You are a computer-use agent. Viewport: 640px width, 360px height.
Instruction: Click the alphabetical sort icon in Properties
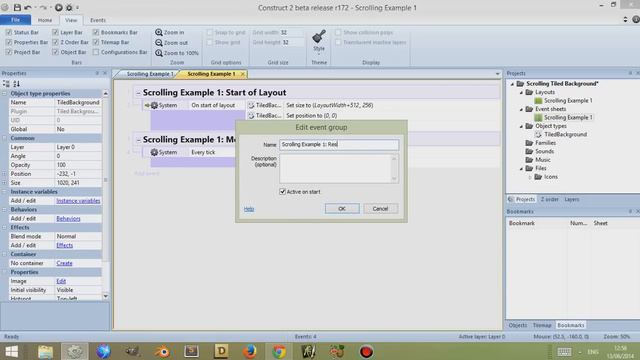click(x=16, y=84)
